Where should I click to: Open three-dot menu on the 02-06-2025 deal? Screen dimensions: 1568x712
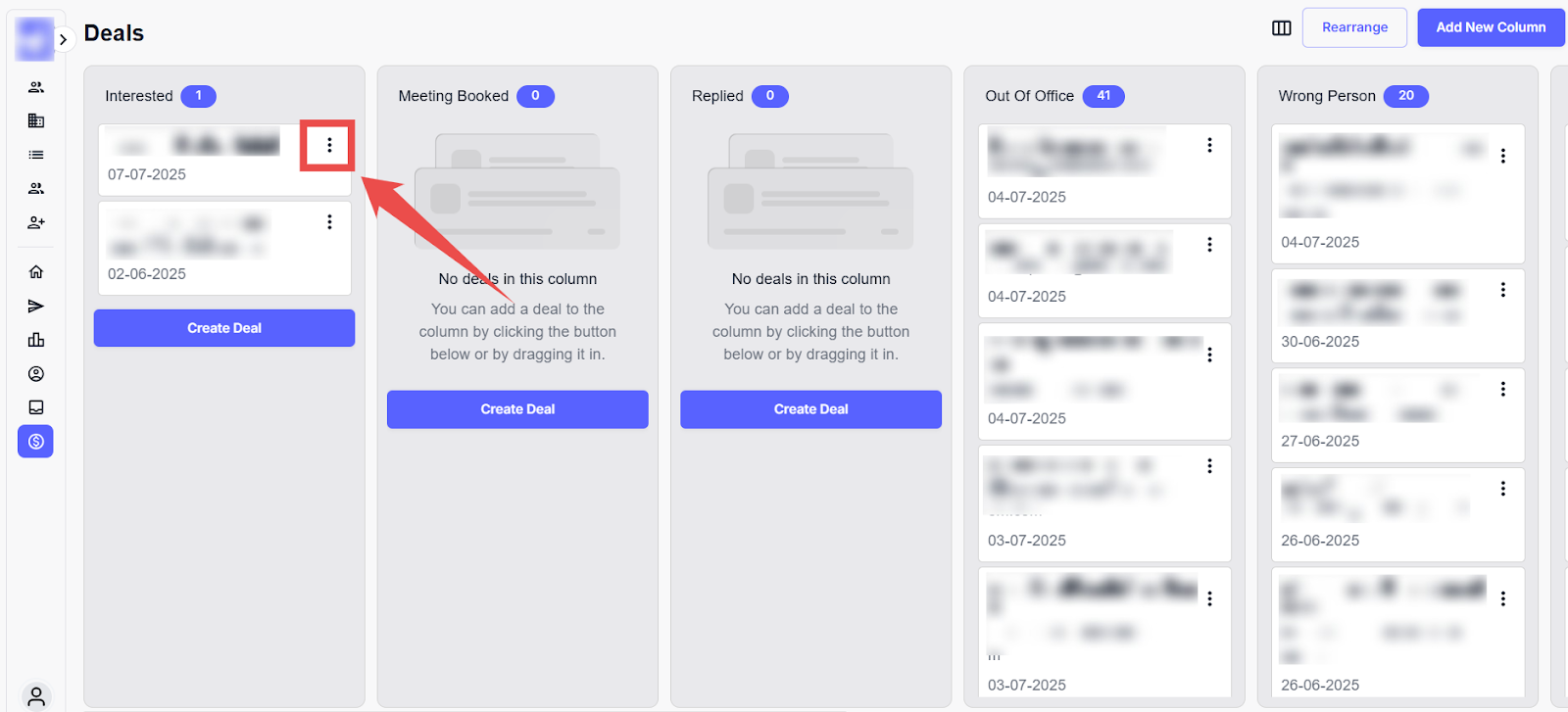[x=329, y=222]
